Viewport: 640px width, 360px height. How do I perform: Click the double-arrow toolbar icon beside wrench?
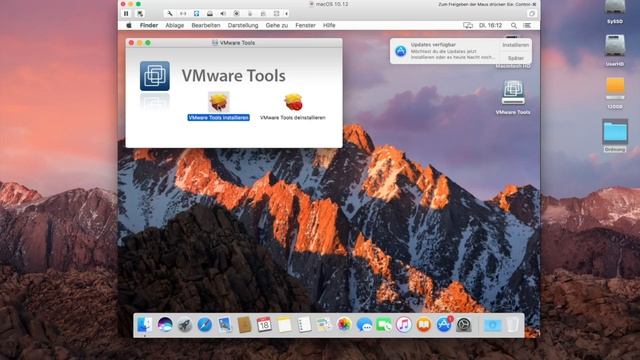click(x=183, y=13)
